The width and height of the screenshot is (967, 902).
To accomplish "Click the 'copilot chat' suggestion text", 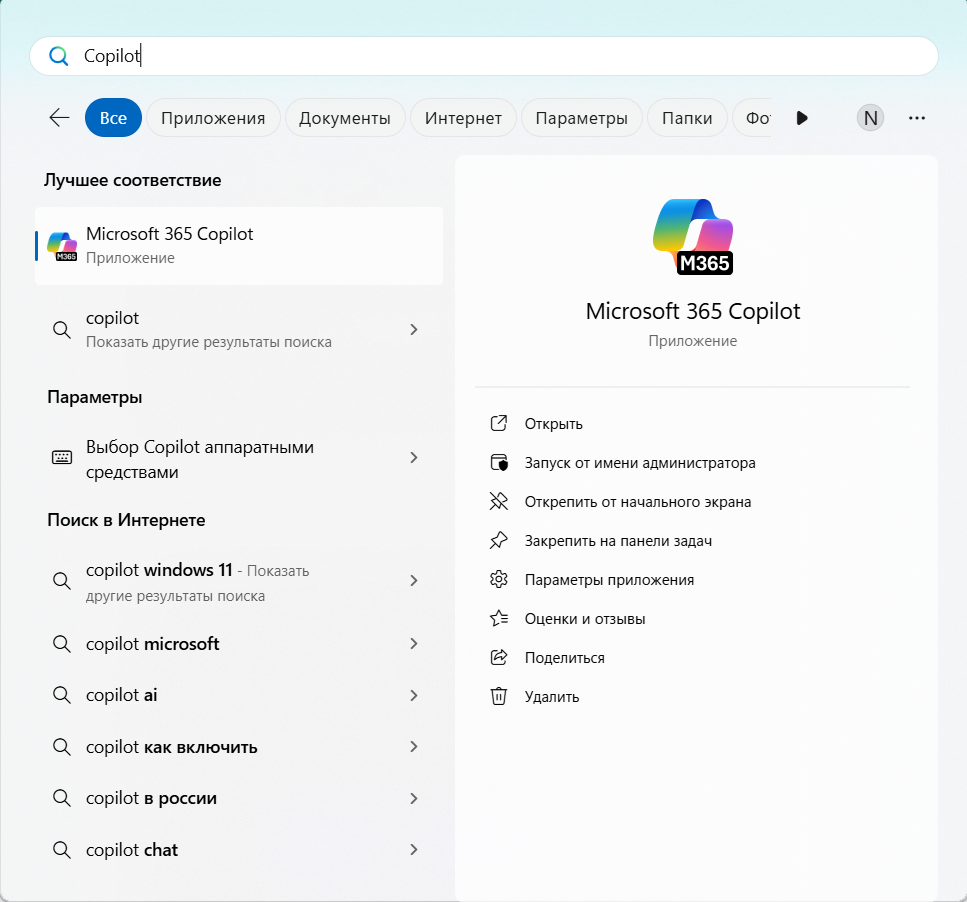I will tap(131, 850).
